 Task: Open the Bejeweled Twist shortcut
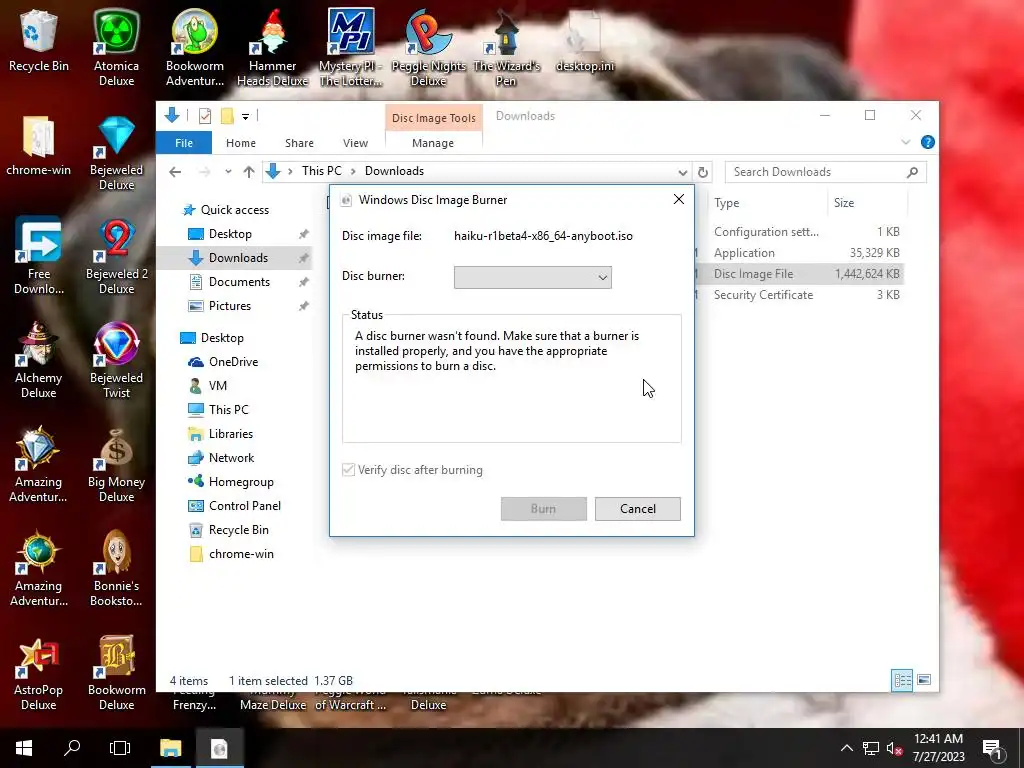point(116,360)
